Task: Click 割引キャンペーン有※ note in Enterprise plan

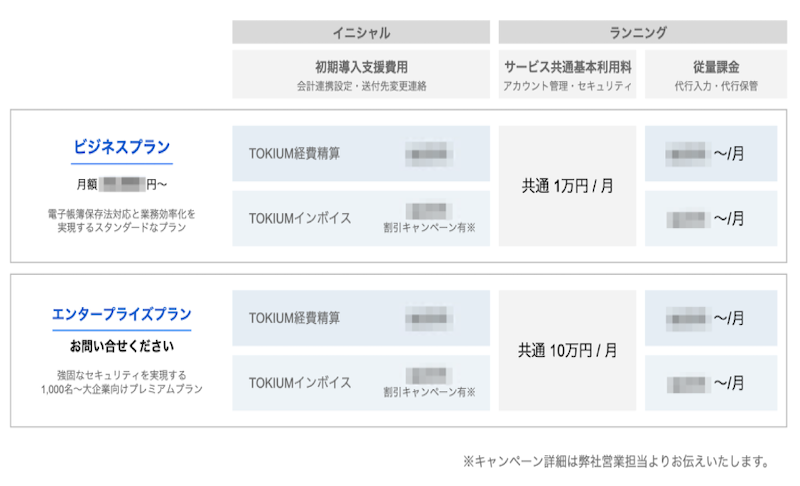Action: [429, 393]
